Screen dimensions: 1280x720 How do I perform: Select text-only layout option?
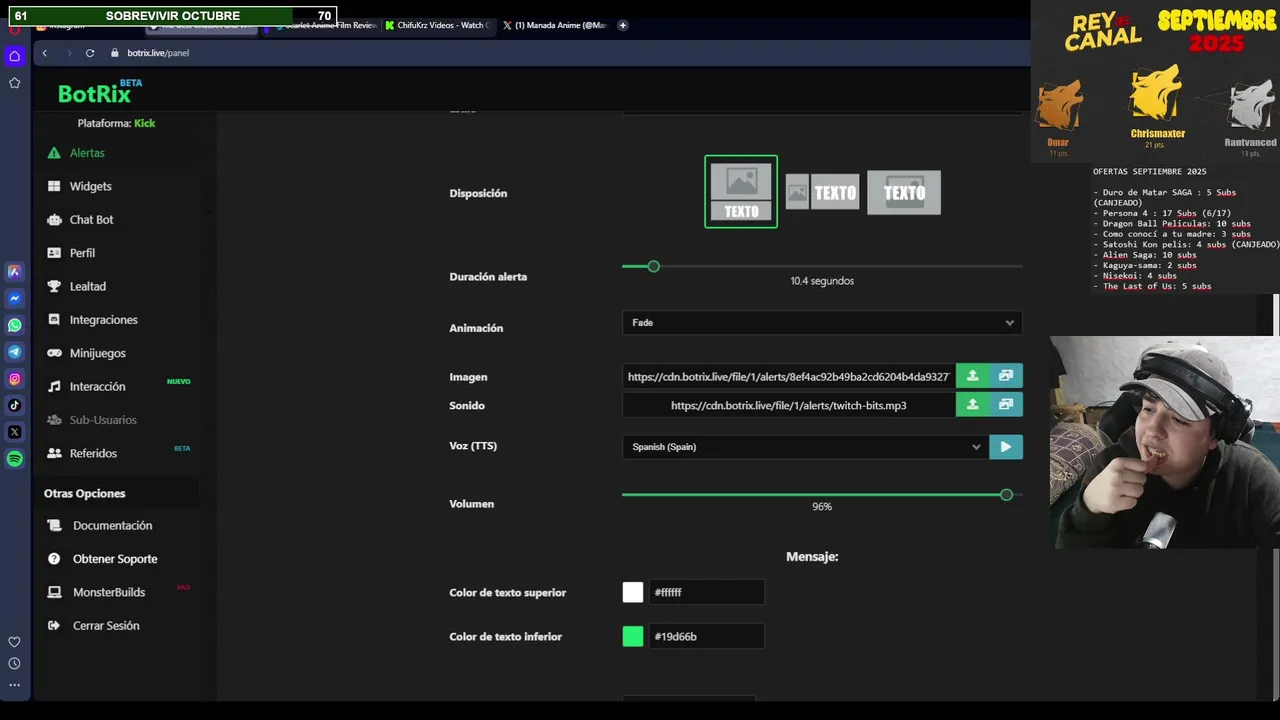[904, 193]
